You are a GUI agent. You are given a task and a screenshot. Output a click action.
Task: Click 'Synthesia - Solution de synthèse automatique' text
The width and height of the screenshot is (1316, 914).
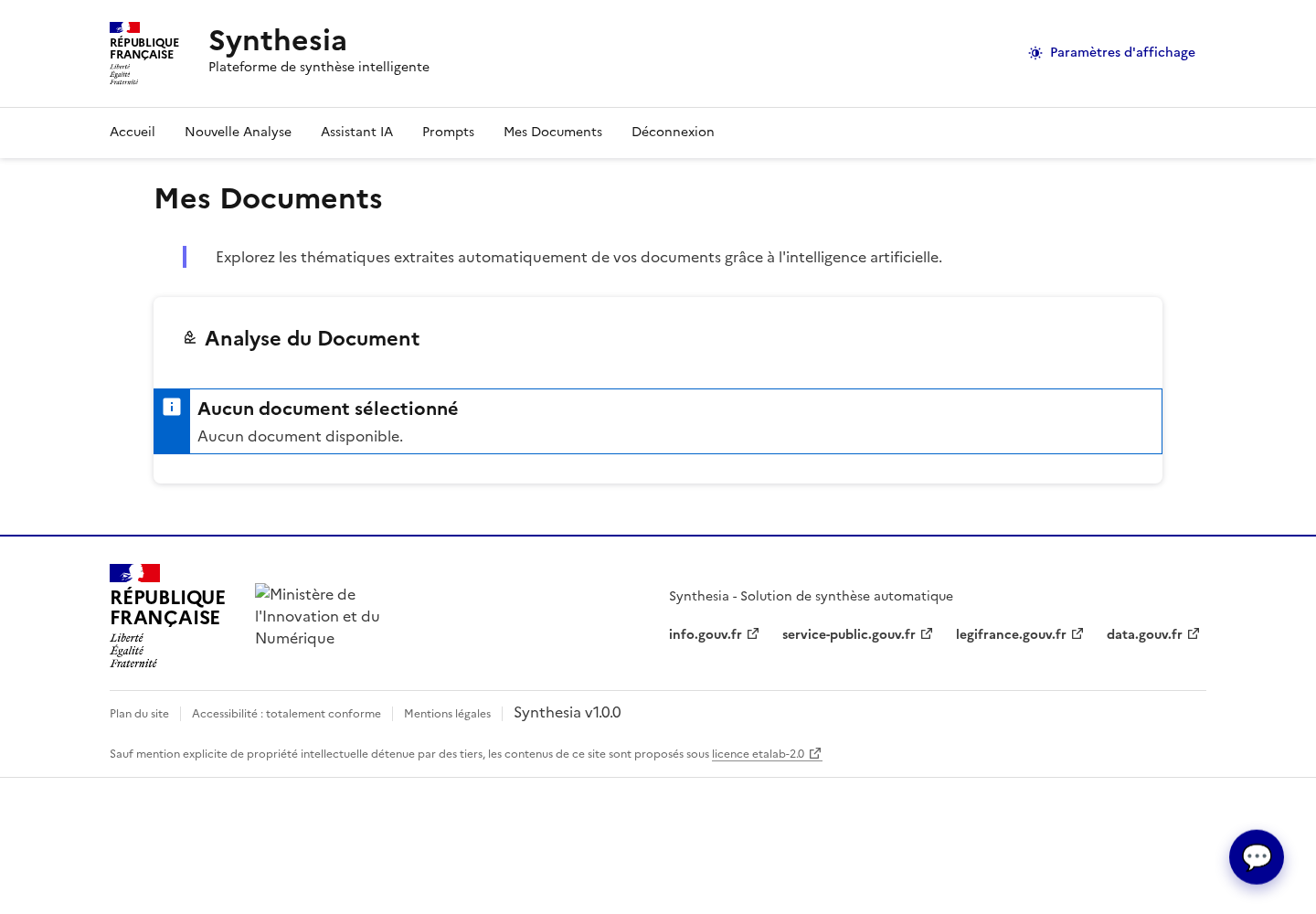(811, 596)
